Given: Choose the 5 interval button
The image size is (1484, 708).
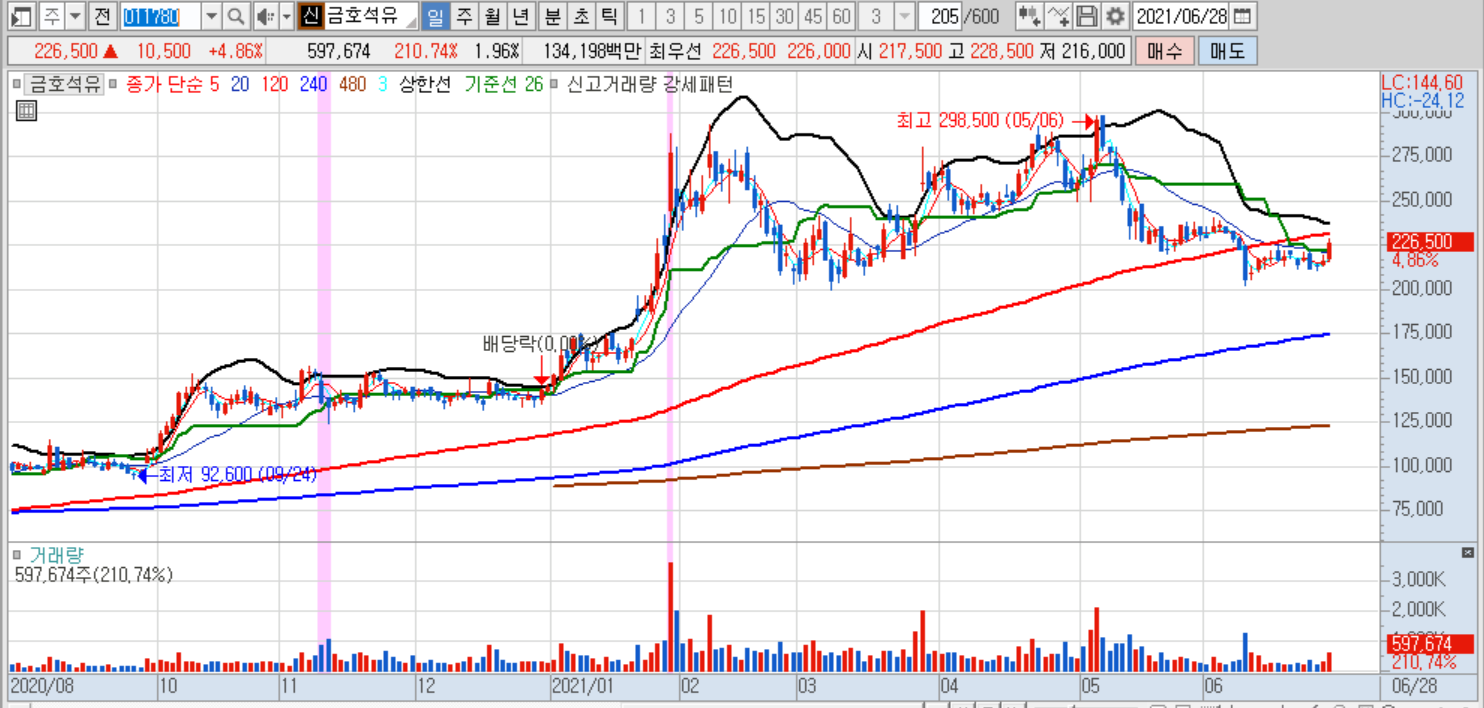Looking at the screenshot, I should point(699,16).
